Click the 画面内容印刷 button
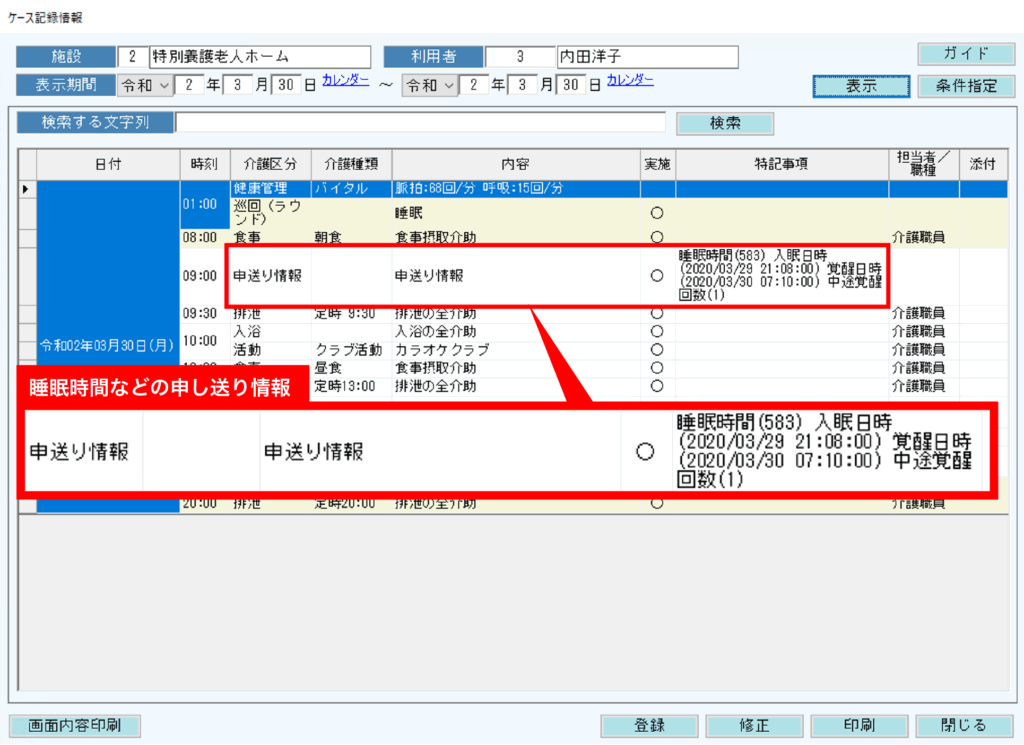The image size is (1024, 745). pyautogui.click(x=74, y=725)
